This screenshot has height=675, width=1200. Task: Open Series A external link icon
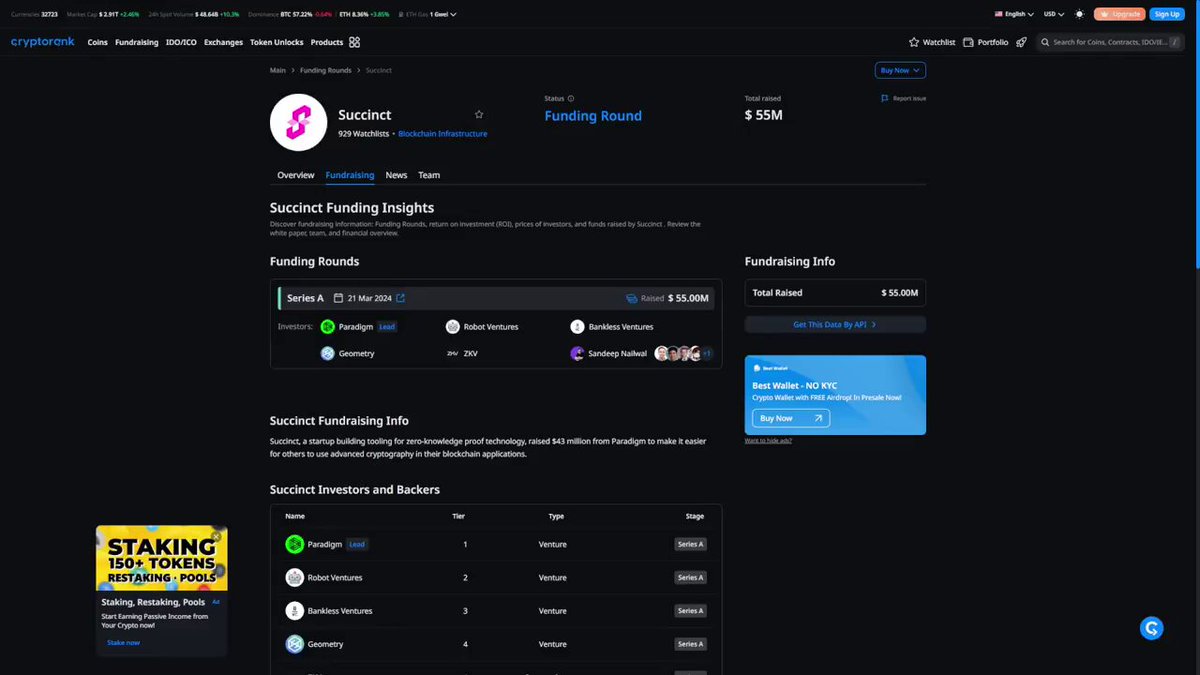(401, 298)
